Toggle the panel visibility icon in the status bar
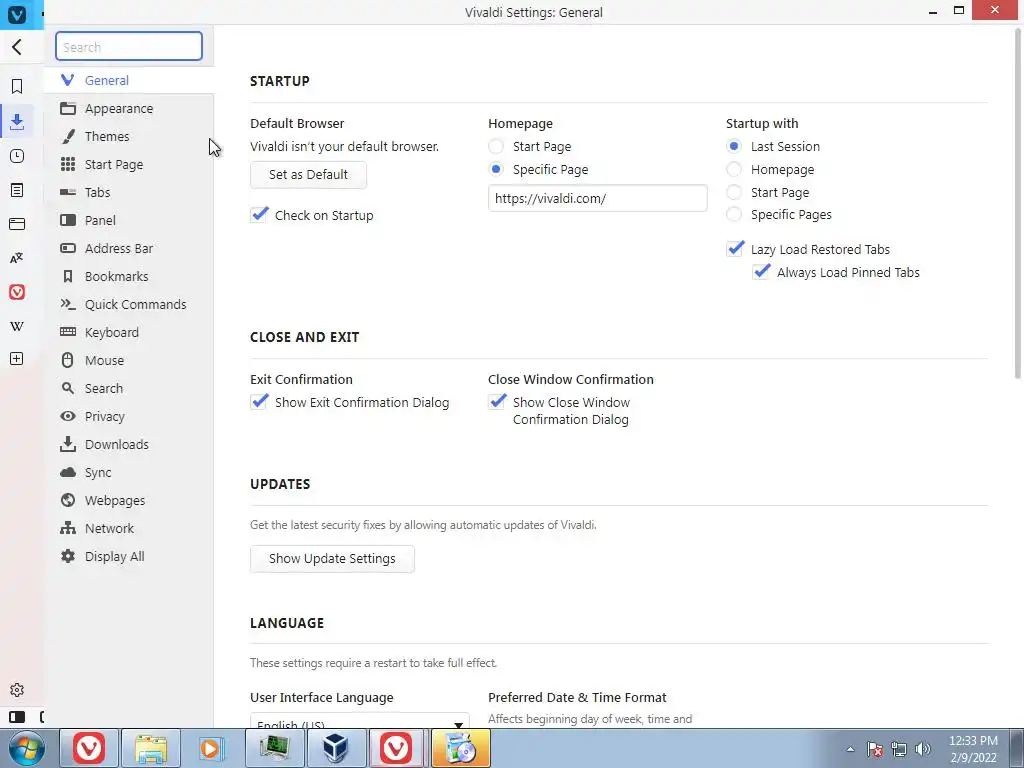 [x=17, y=716]
